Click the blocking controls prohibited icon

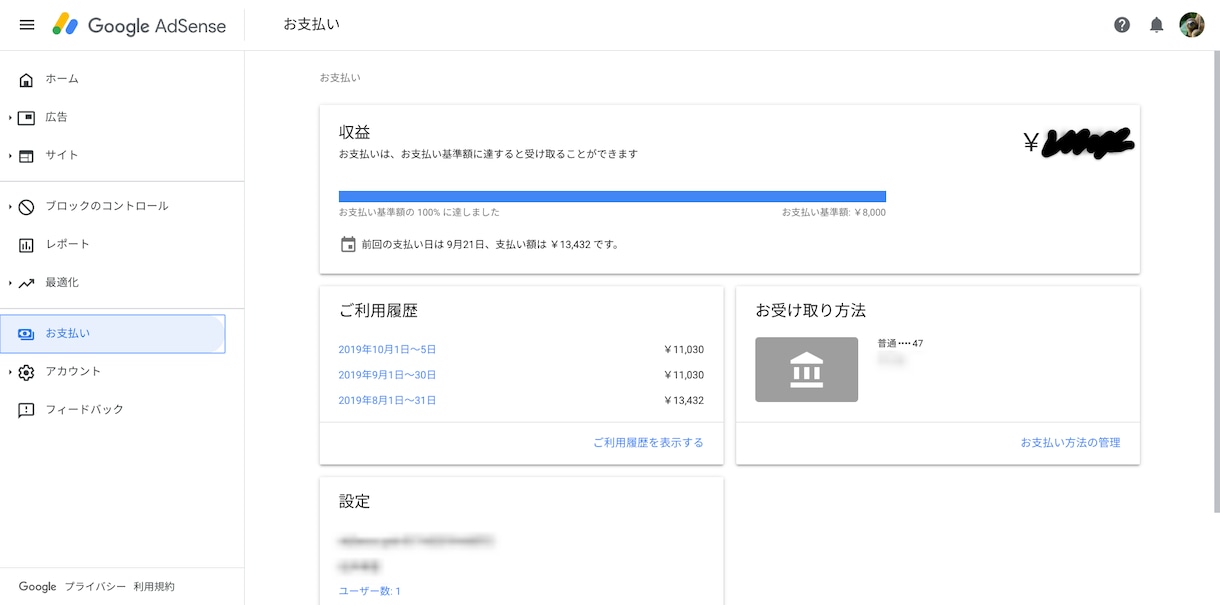27,207
